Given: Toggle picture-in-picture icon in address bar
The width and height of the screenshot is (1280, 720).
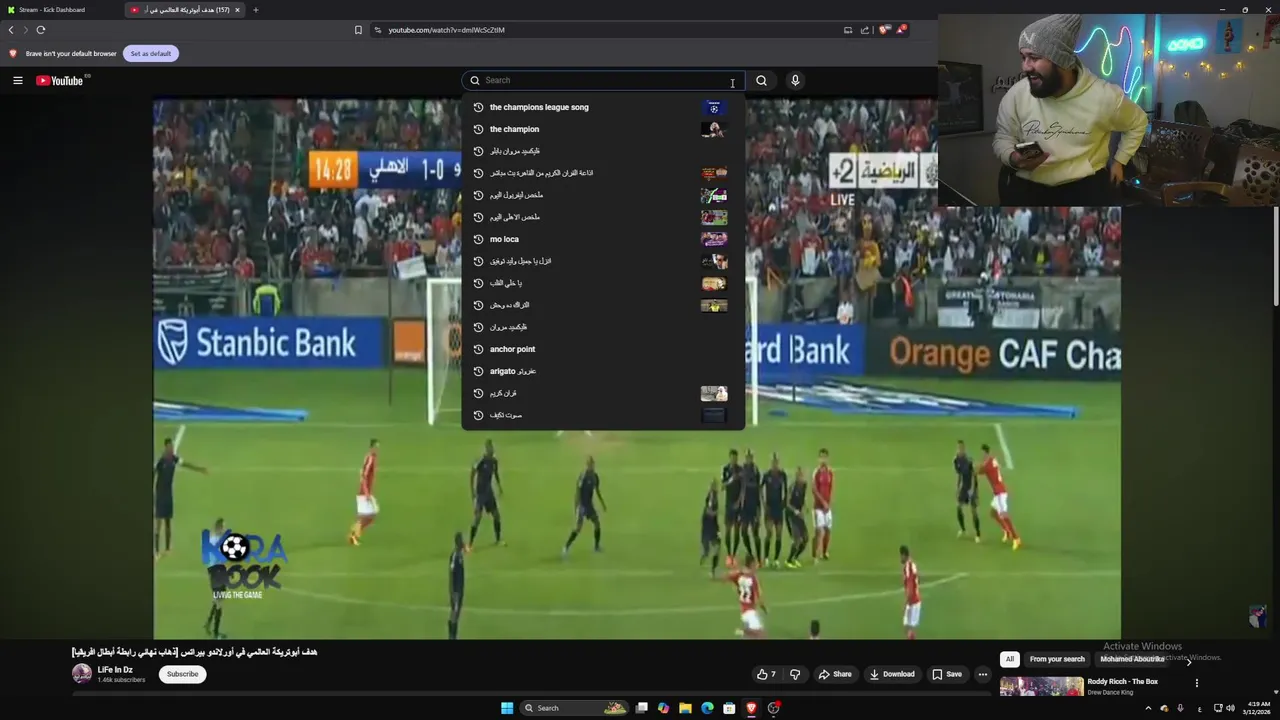Looking at the screenshot, I should coord(848,30).
